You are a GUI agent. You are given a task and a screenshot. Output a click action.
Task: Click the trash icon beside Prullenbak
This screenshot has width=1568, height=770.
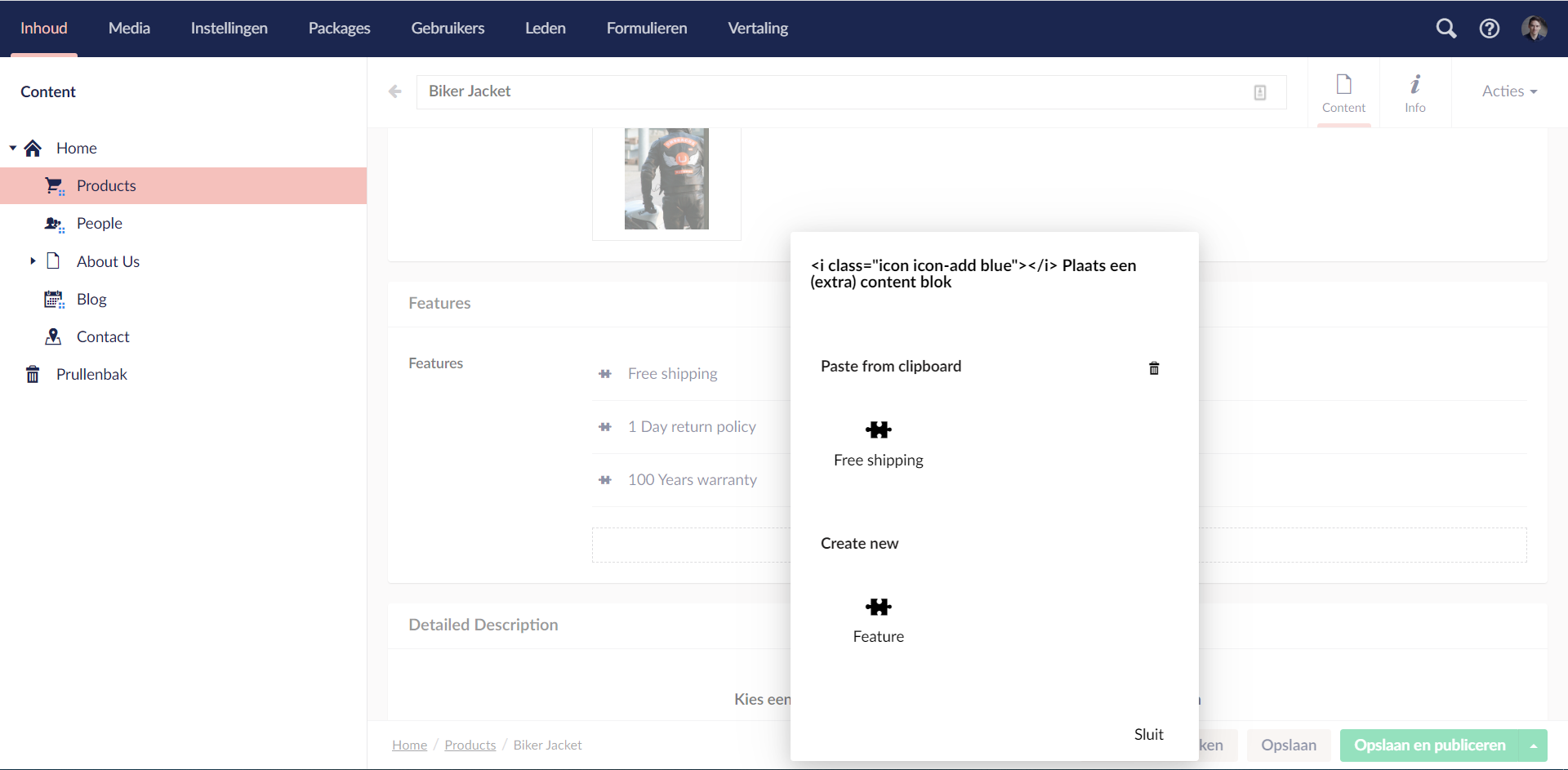[33, 374]
